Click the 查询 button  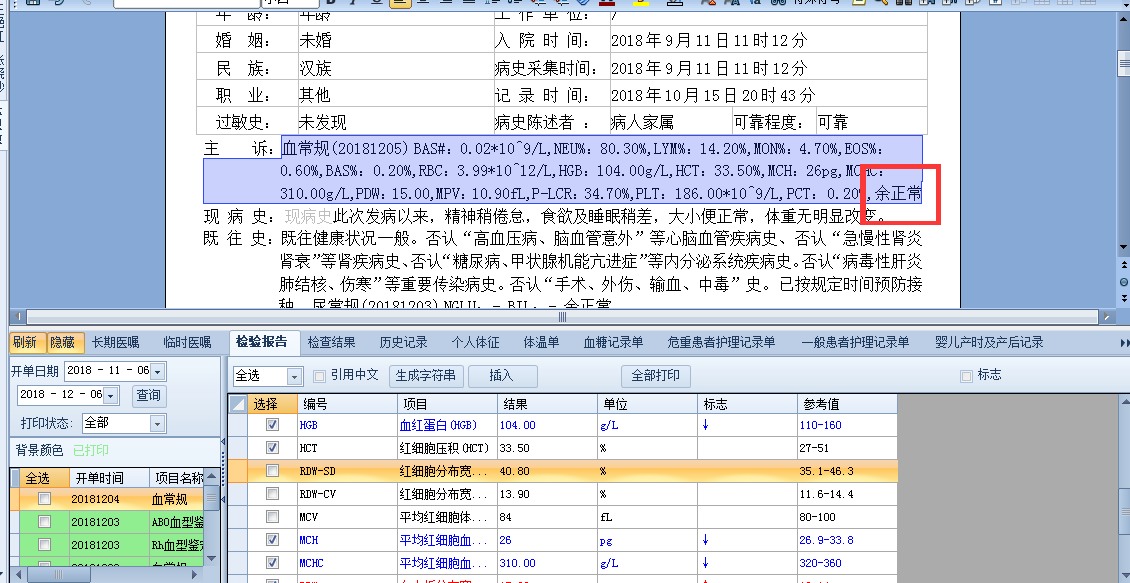tap(148, 396)
